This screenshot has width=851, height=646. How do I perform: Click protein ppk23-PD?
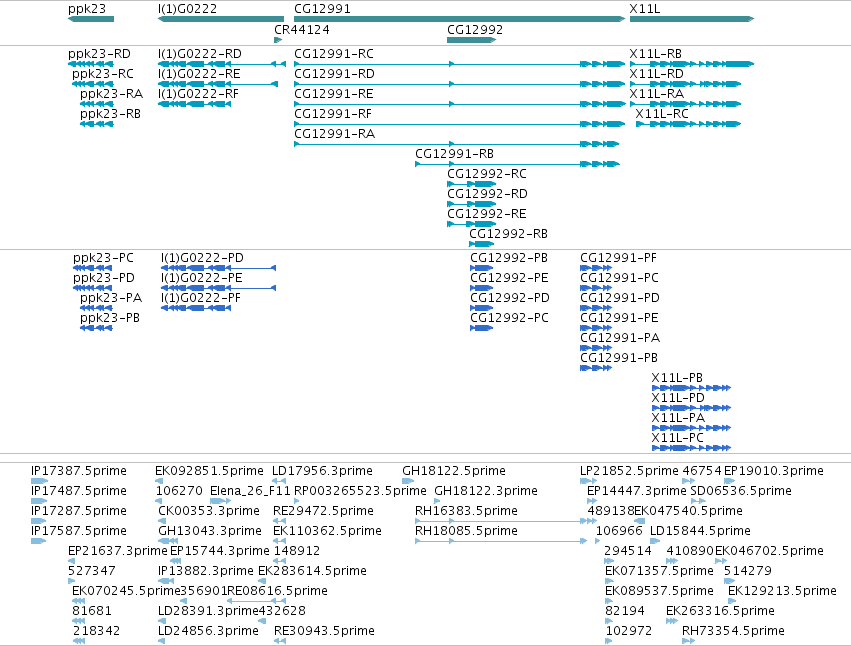pyautogui.click(x=104, y=278)
